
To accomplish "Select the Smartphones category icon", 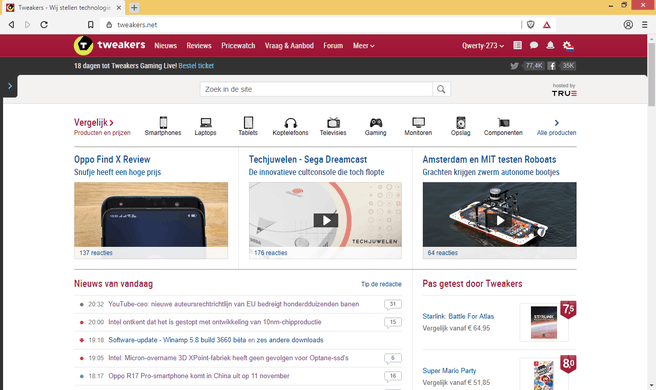I will (163, 123).
